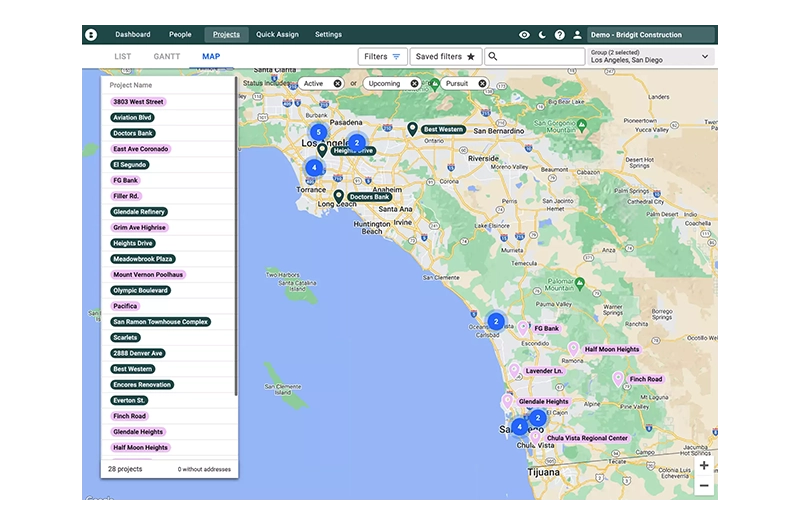Click the cluster marker 2 near Oceanside

coord(495,321)
